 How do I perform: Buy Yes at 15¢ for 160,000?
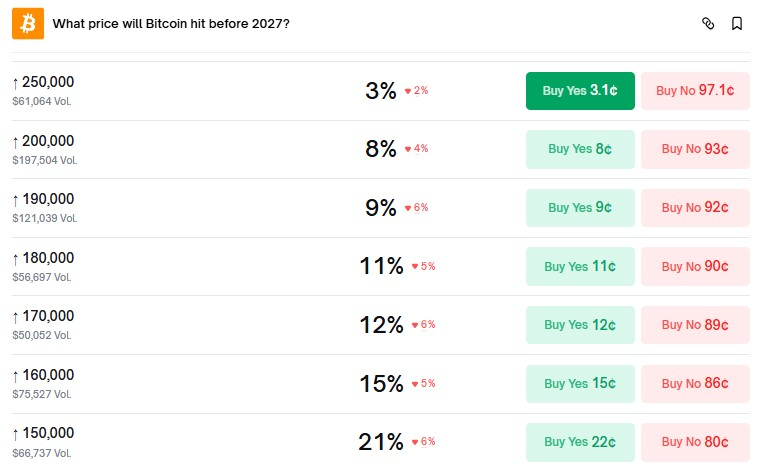click(x=580, y=384)
